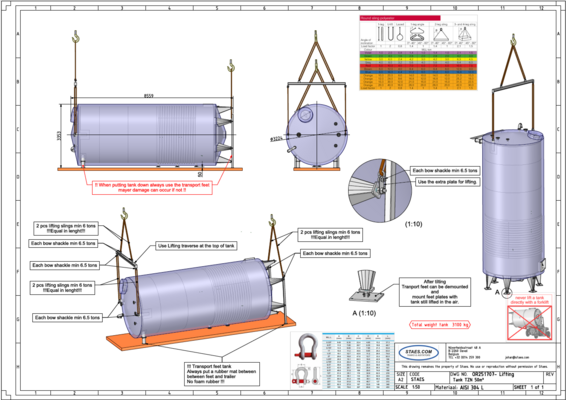This screenshot has height=400, width=566.
Task: Select the U-lift sling icon
Action: (x=390, y=34)
